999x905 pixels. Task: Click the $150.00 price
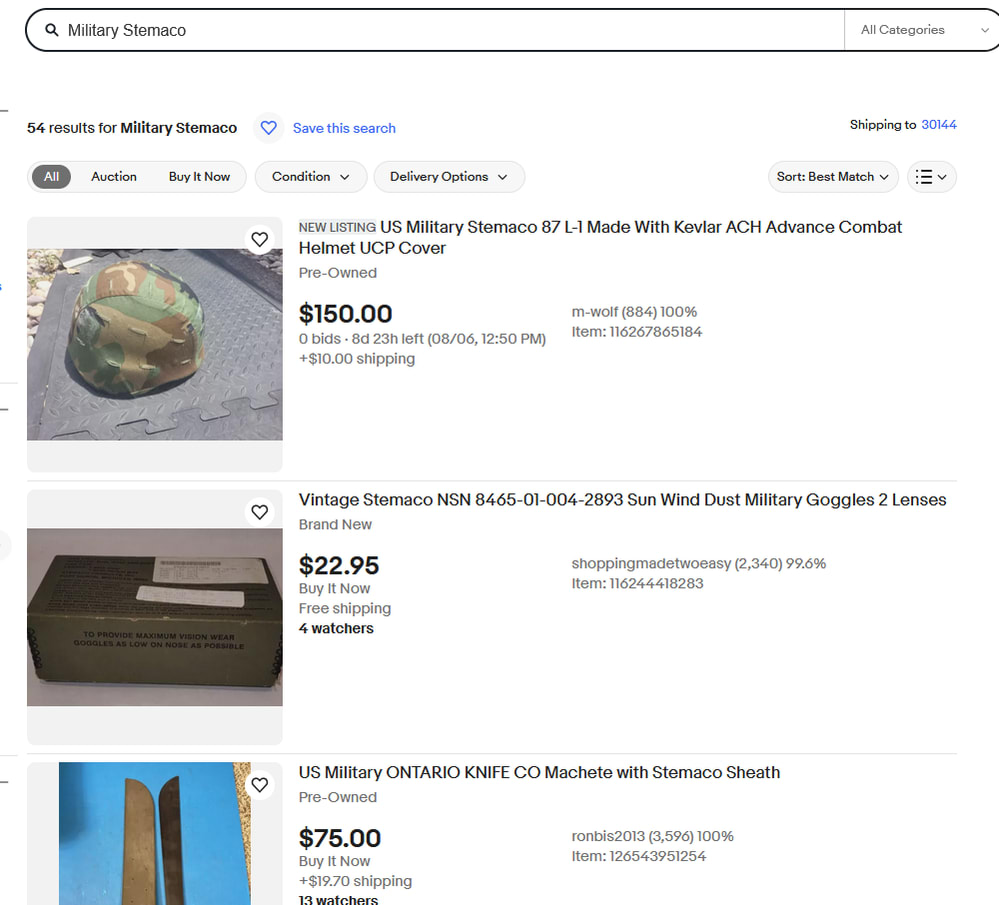[x=345, y=314]
